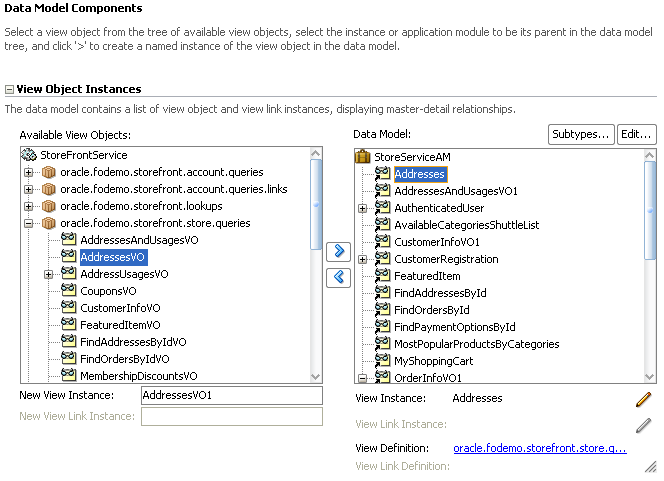Click the package icon for oracle.fodemo.storefront.store.queries
Viewport: 664px width, 481px height.
(x=49, y=223)
